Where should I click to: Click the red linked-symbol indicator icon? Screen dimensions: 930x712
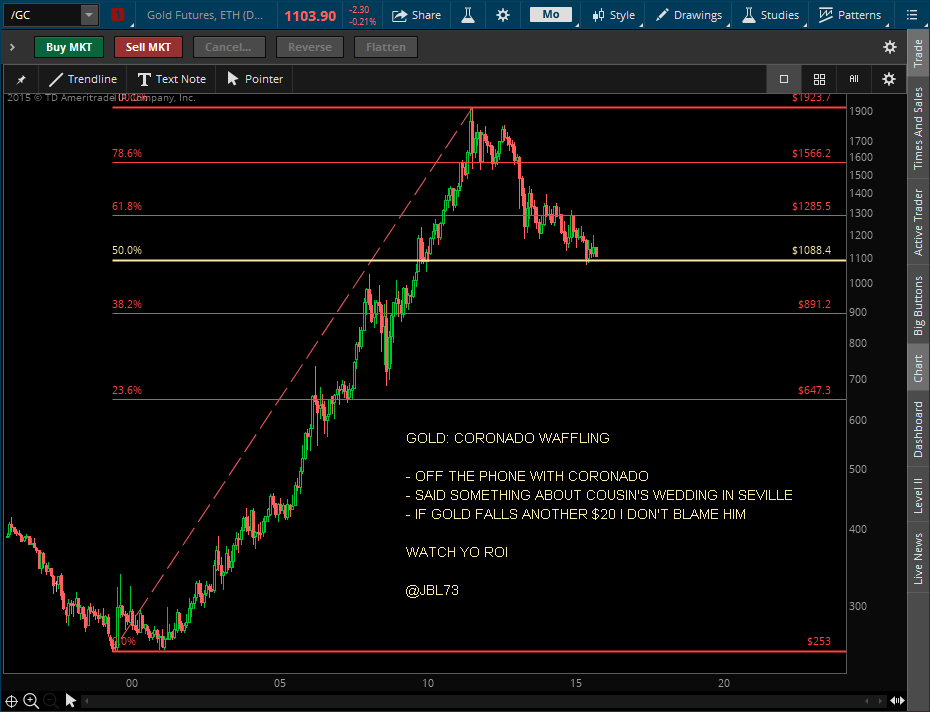(x=117, y=15)
